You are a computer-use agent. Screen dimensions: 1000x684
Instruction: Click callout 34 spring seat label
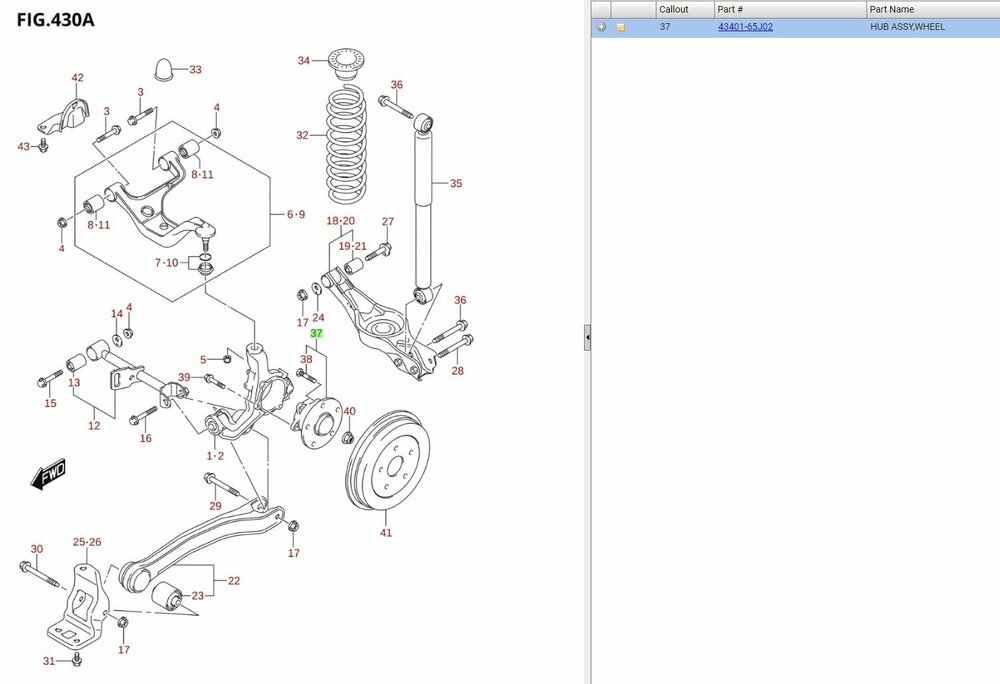[x=304, y=61]
